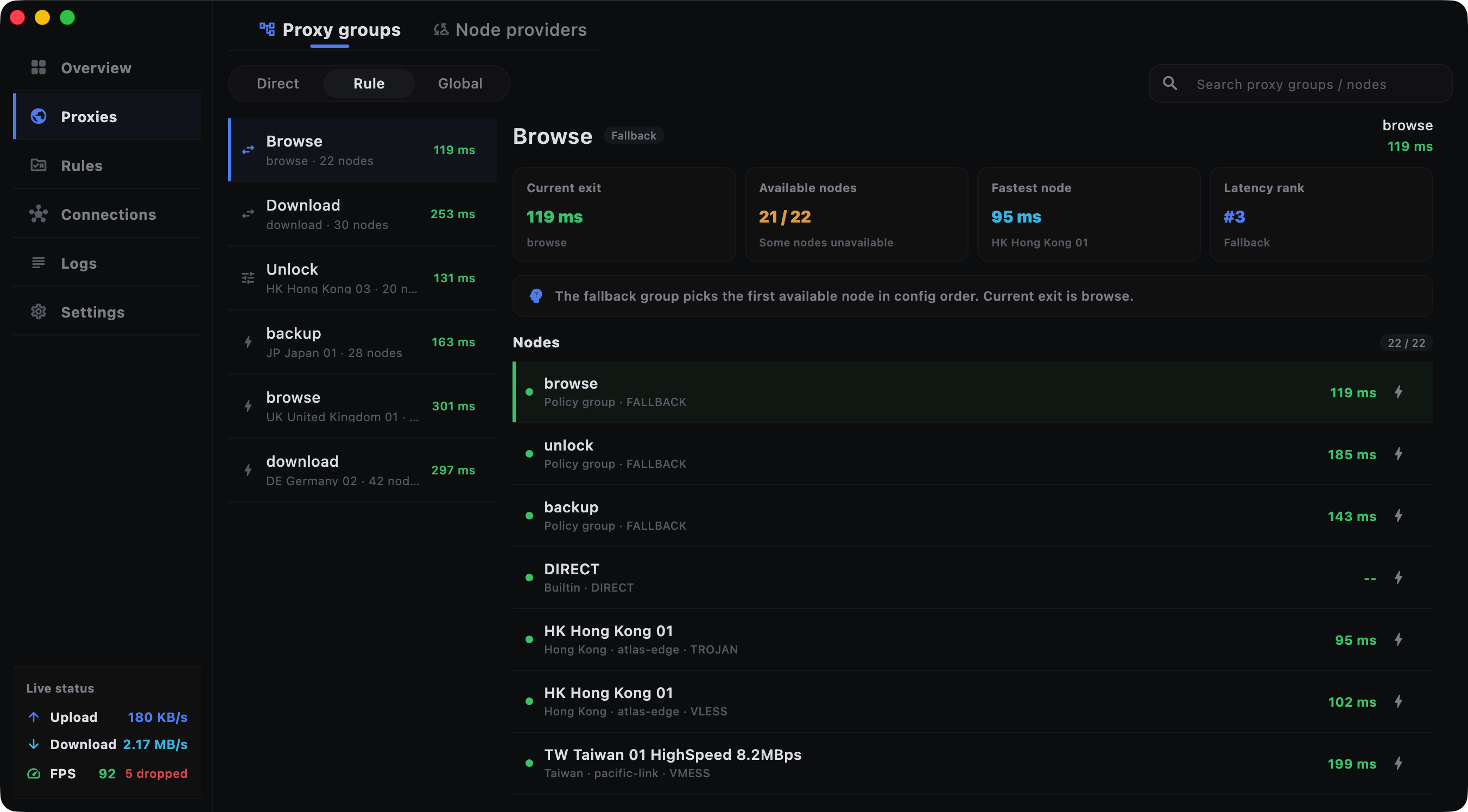This screenshot has height=812, width=1468.
Task: Test latency of unlock node with bolt
Action: pyautogui.click(x=1399, y=454)
